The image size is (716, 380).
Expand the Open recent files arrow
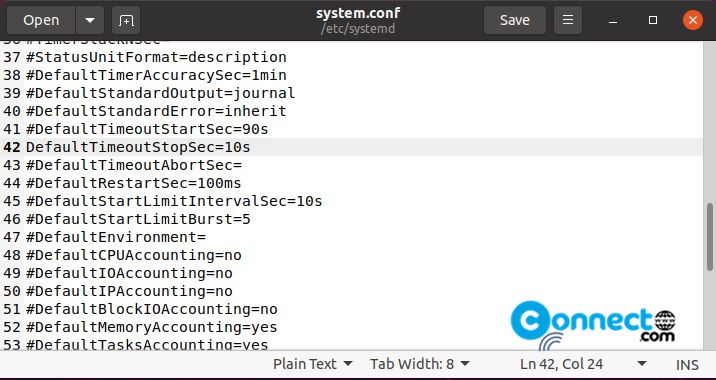pyautogui.click(x=90, y=20)
